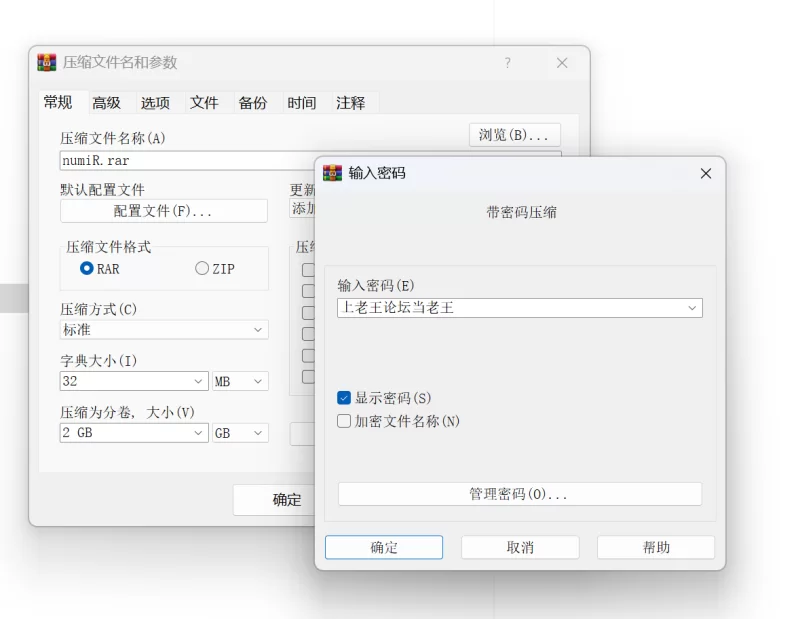Click the WinRAR icon in password dialog title

click(332, 173)
